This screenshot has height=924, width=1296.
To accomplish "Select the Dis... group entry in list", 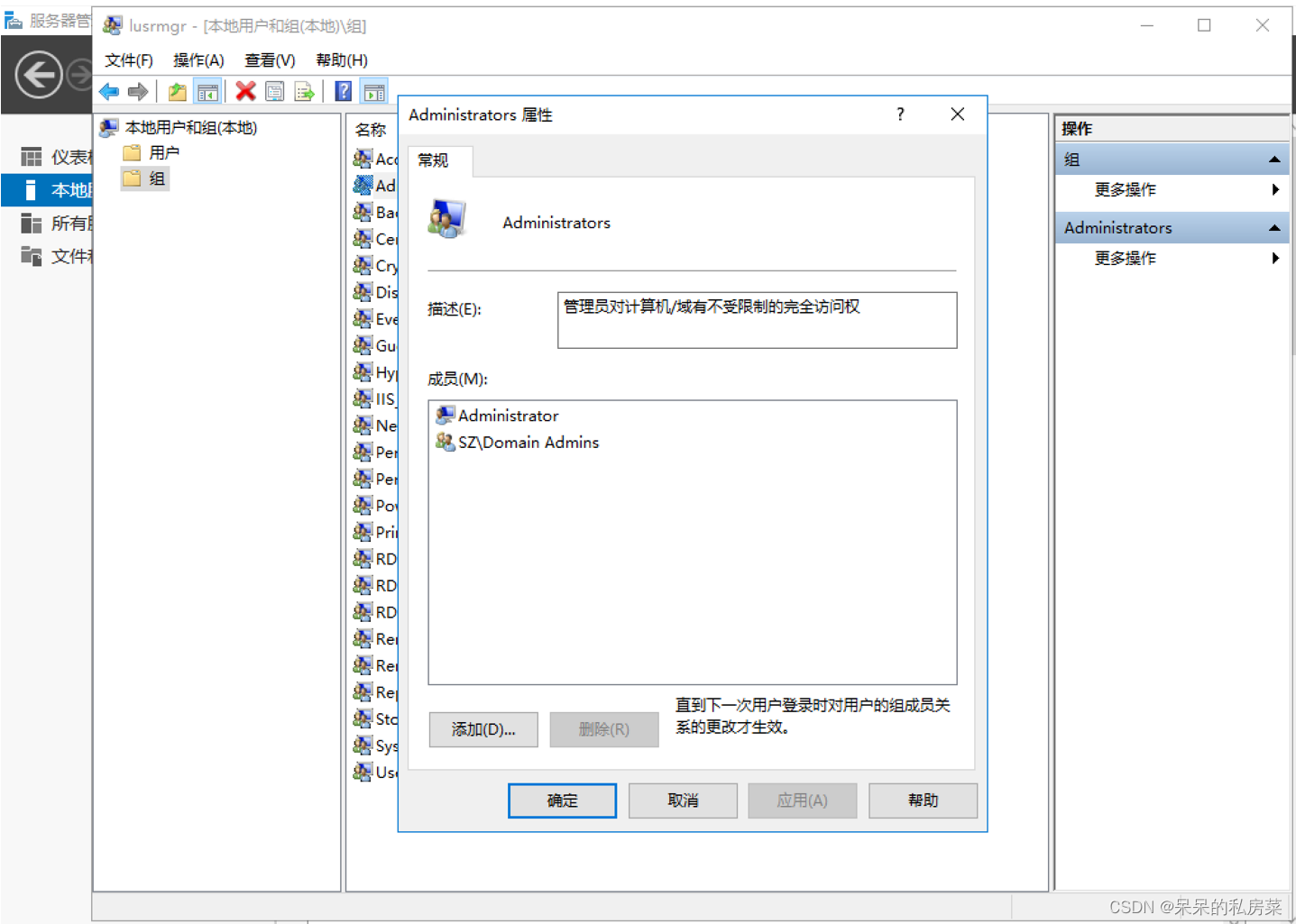I will click(375, 292).
